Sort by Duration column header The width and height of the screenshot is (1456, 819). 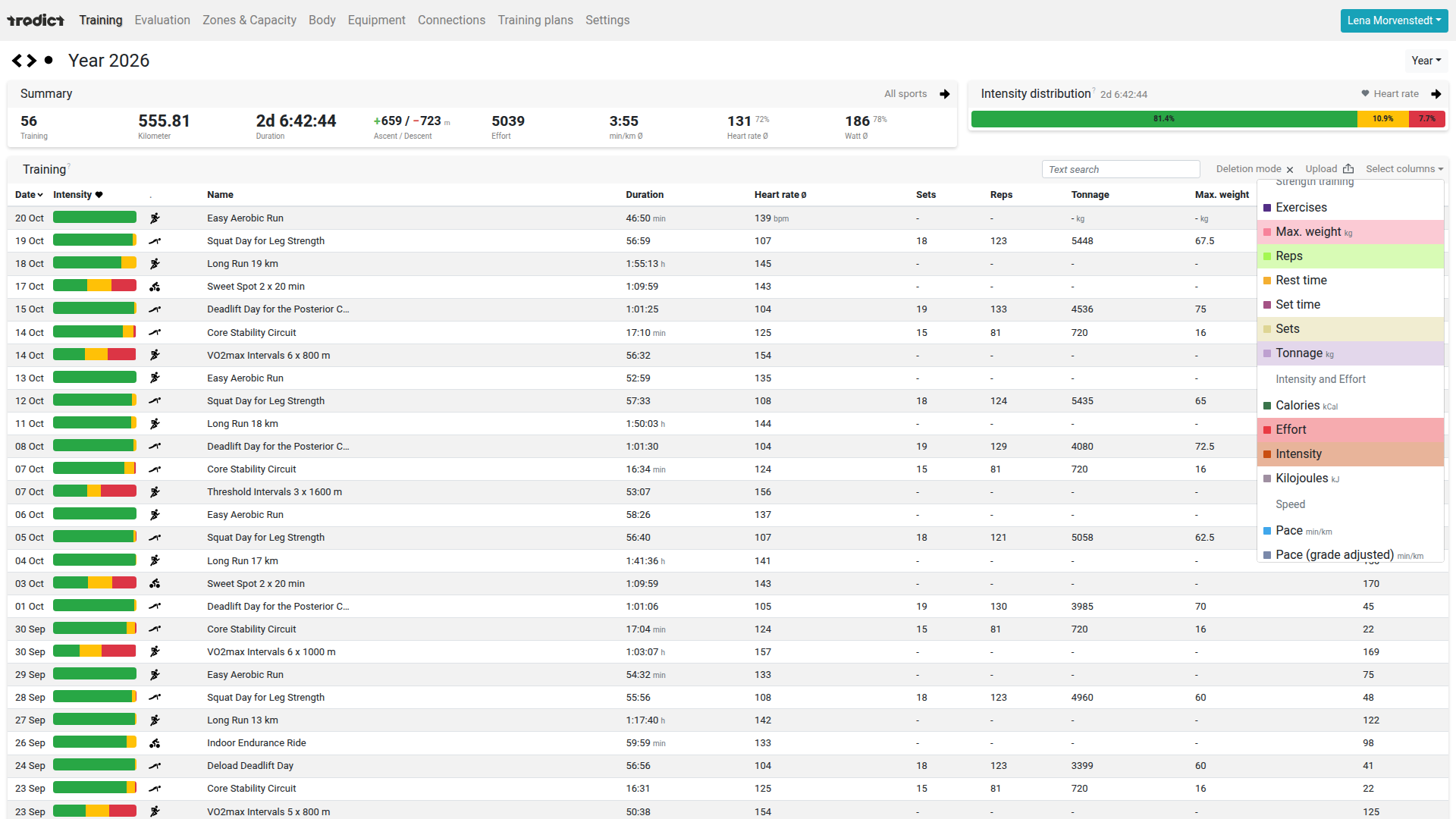[x=645, y=195]
